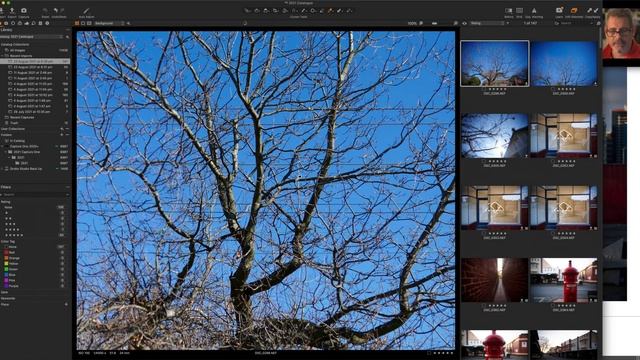The height and width of the screenshot is (360, 640).
Task: Collapse Capture One 2020+ folder
Action: [x=2, y=146]
